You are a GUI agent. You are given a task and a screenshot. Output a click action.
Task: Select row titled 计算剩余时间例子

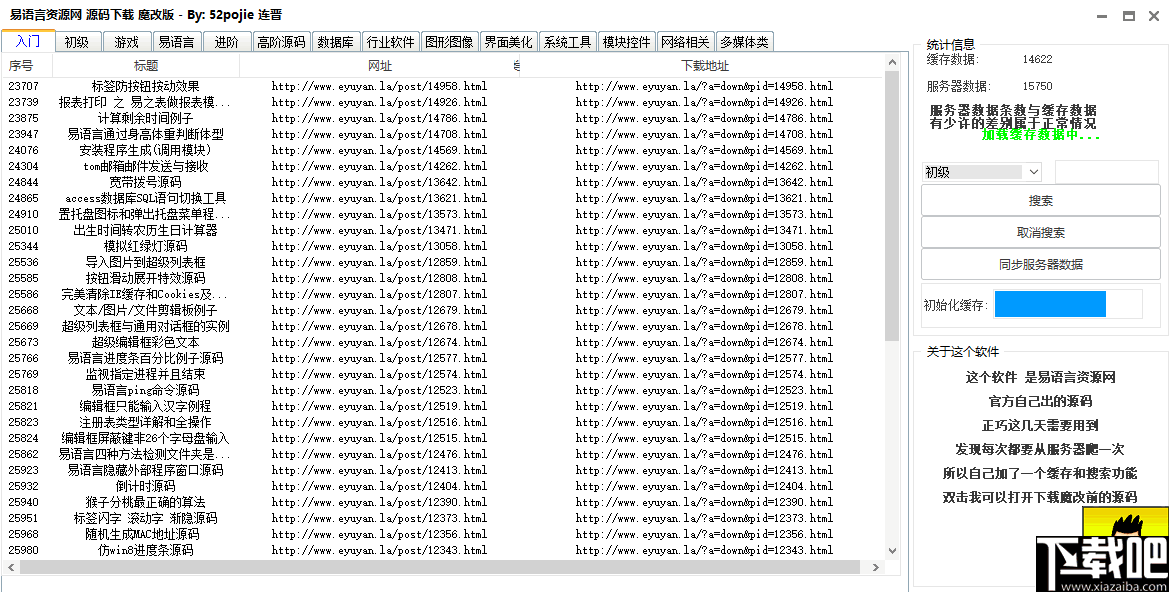pos(443,118)
